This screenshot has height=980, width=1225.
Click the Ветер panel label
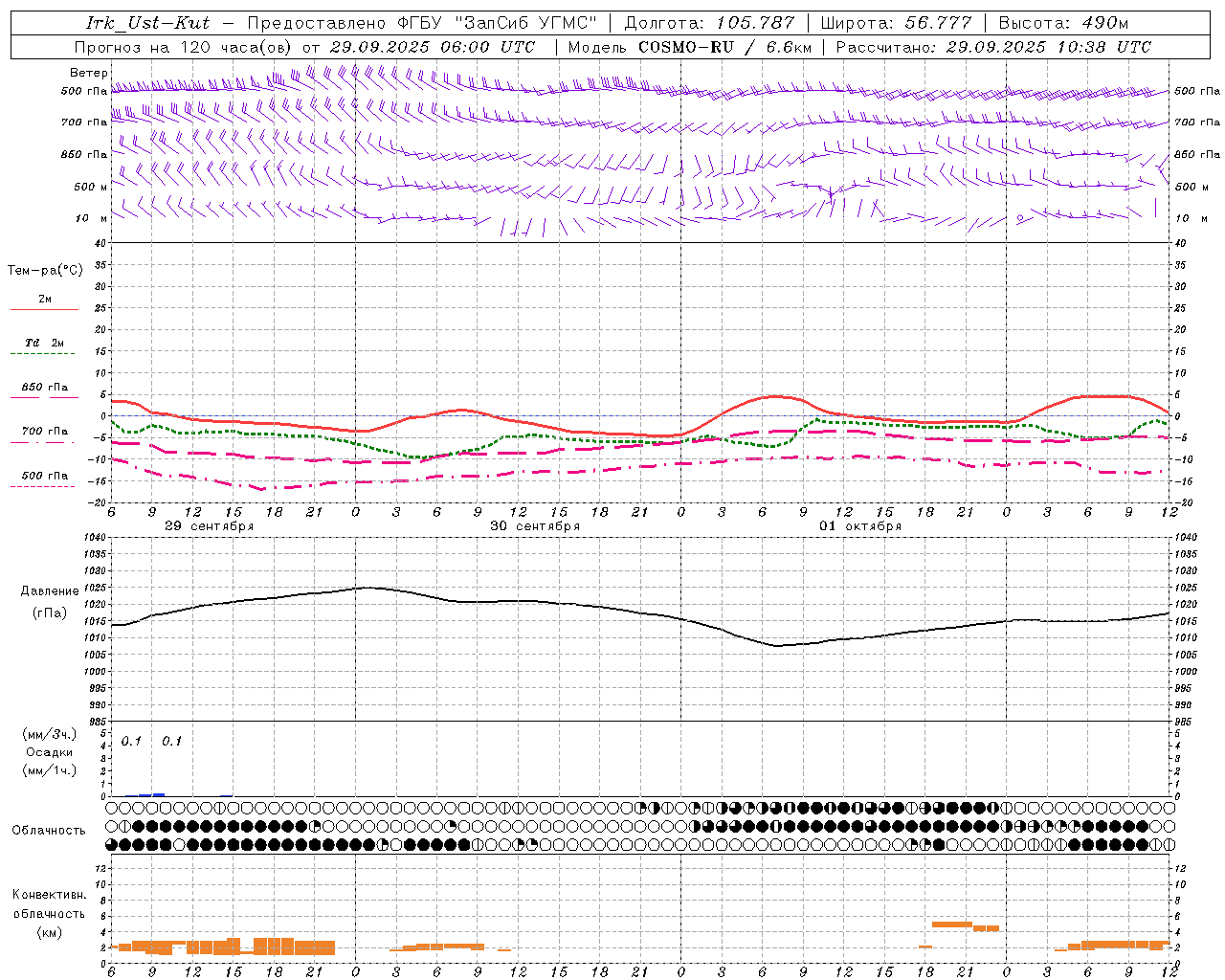click(88, 73)
